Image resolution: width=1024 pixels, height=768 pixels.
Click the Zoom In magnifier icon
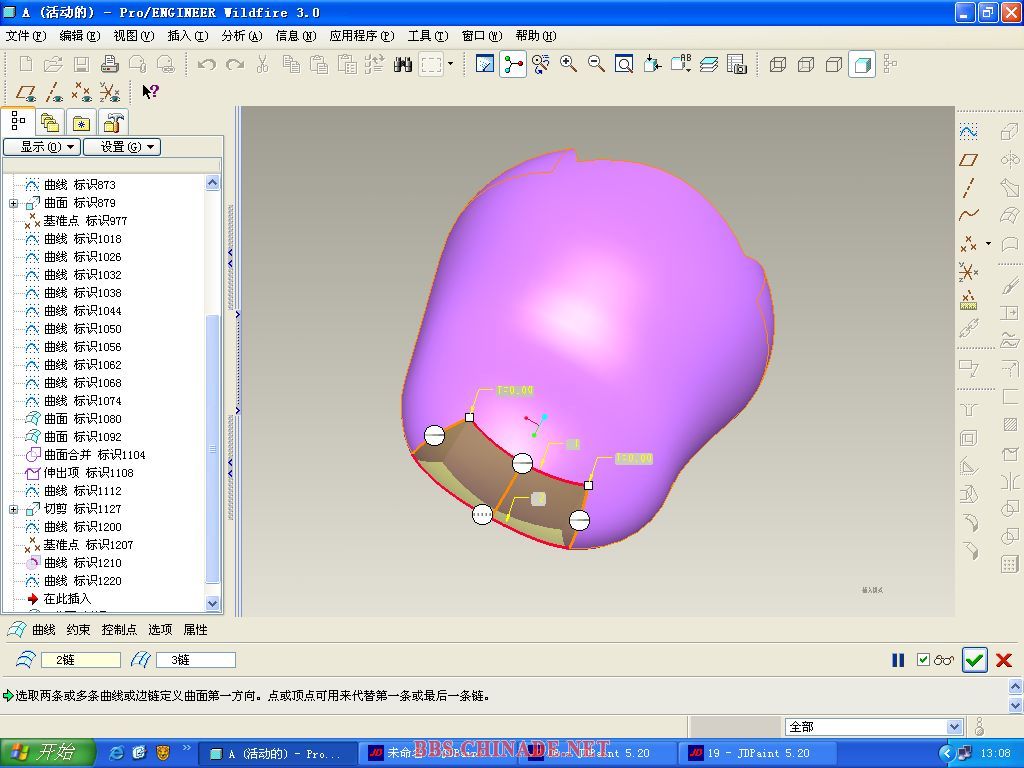point(568,64)
